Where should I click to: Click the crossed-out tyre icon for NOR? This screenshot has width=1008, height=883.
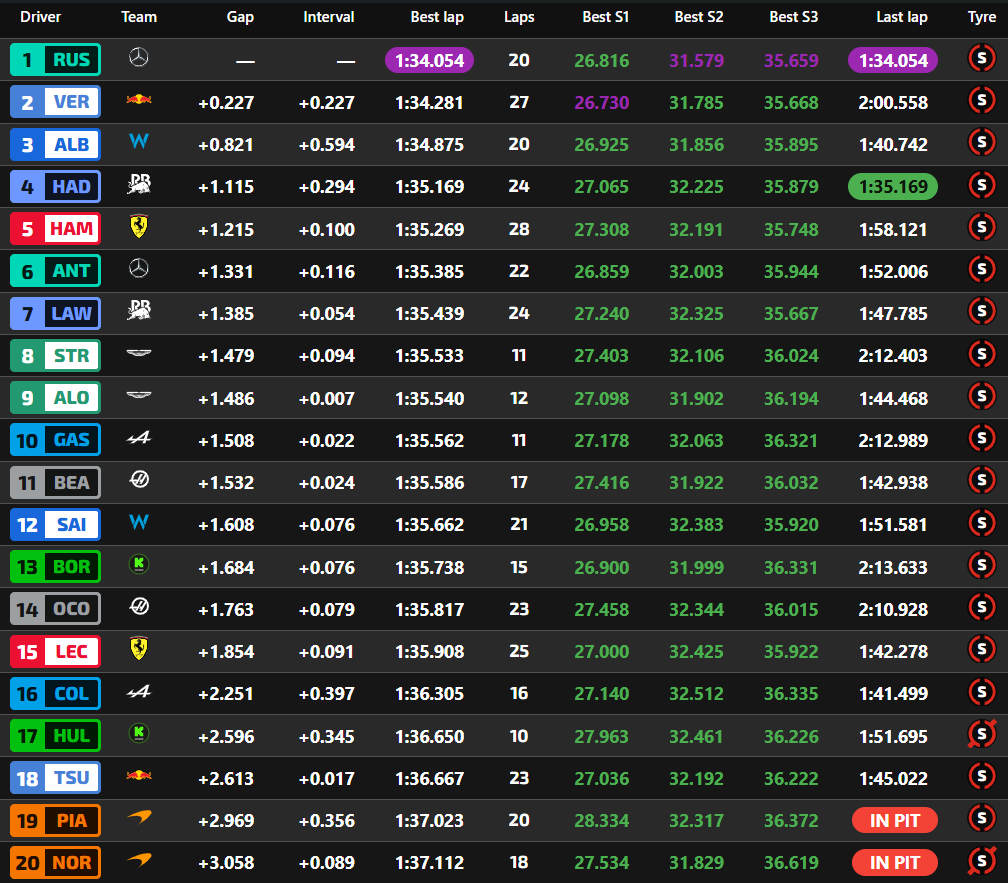[981, 861]
